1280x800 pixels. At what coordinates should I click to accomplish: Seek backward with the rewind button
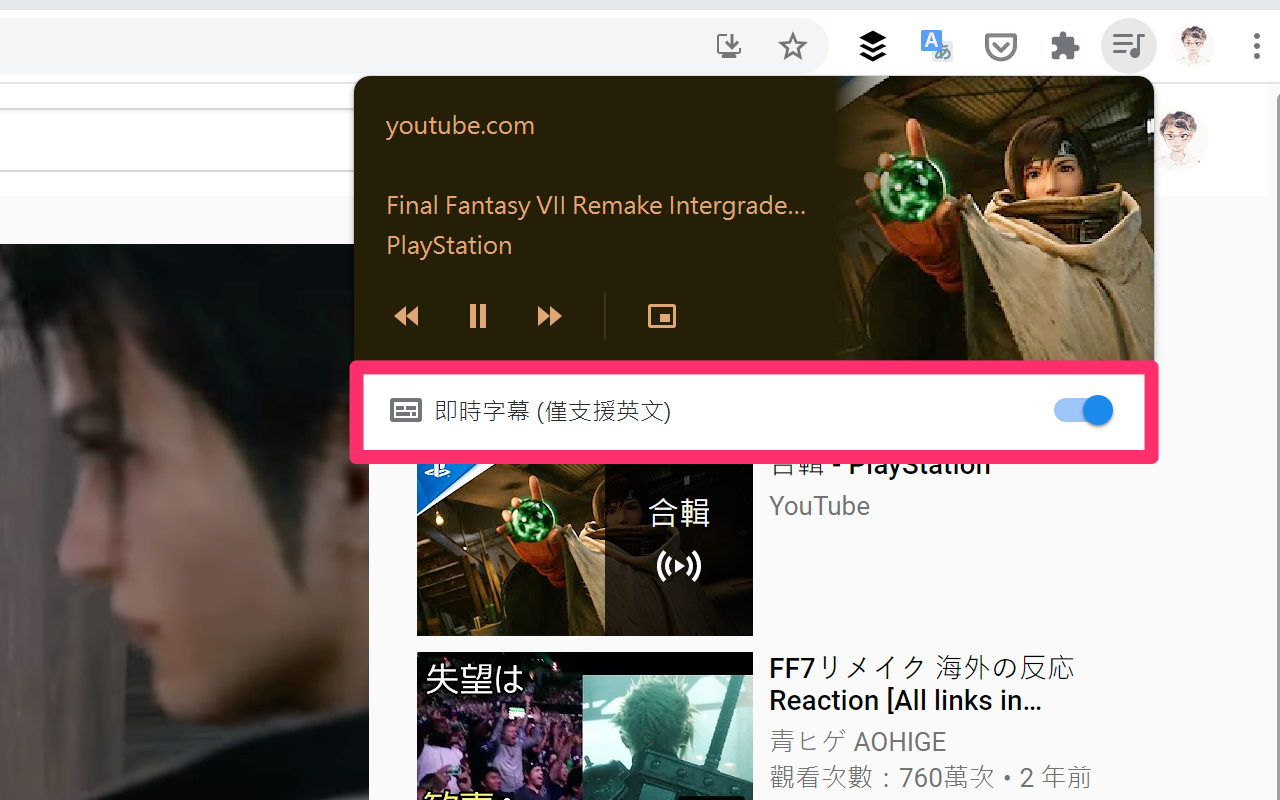click(407, 316)
